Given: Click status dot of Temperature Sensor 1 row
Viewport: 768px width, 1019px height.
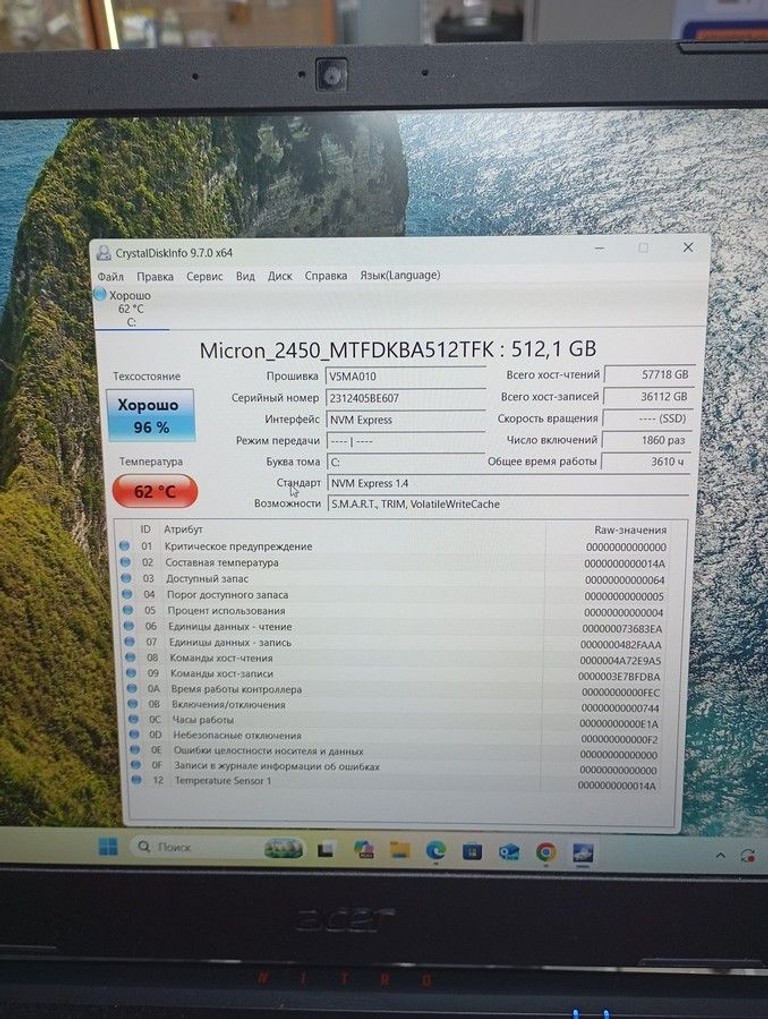Looking at the screenshot, I should 136,780.
